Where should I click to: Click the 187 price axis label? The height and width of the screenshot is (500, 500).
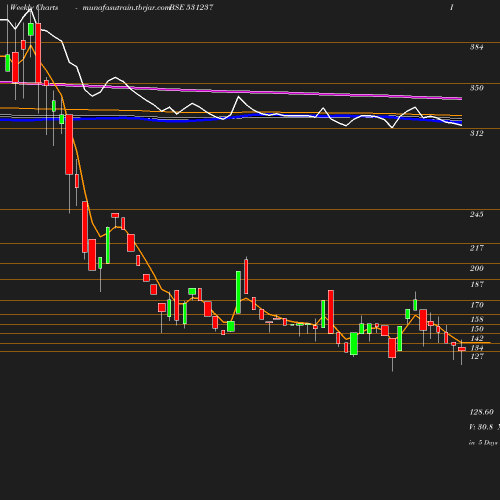[x=476, y=284]
